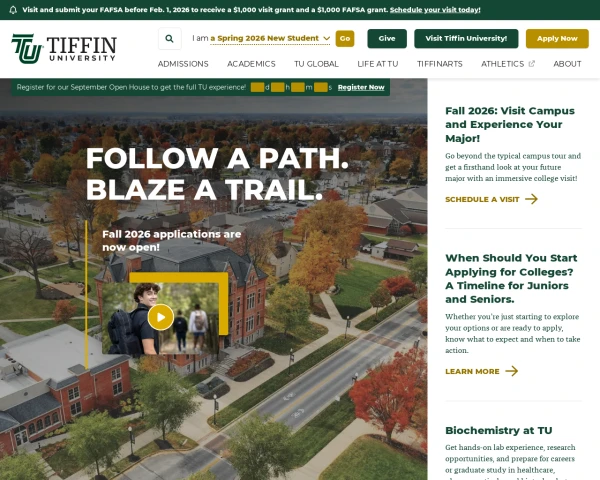Screen dimensions: 600x480
Task: Open the Life at TU menu
Action: pos(378,64)
